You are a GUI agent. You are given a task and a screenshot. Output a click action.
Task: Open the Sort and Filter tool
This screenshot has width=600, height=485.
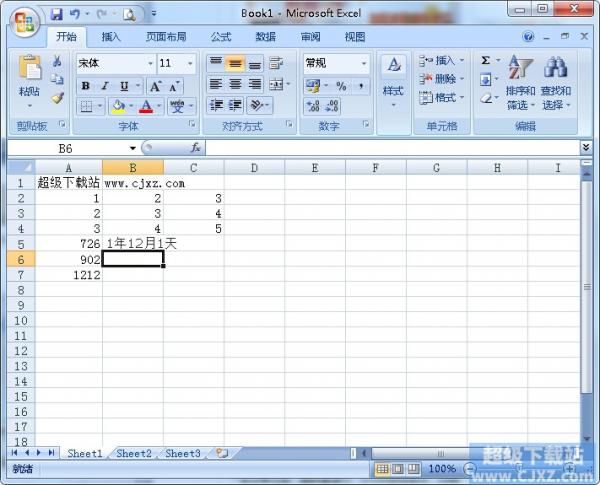[x=520, y=82]
